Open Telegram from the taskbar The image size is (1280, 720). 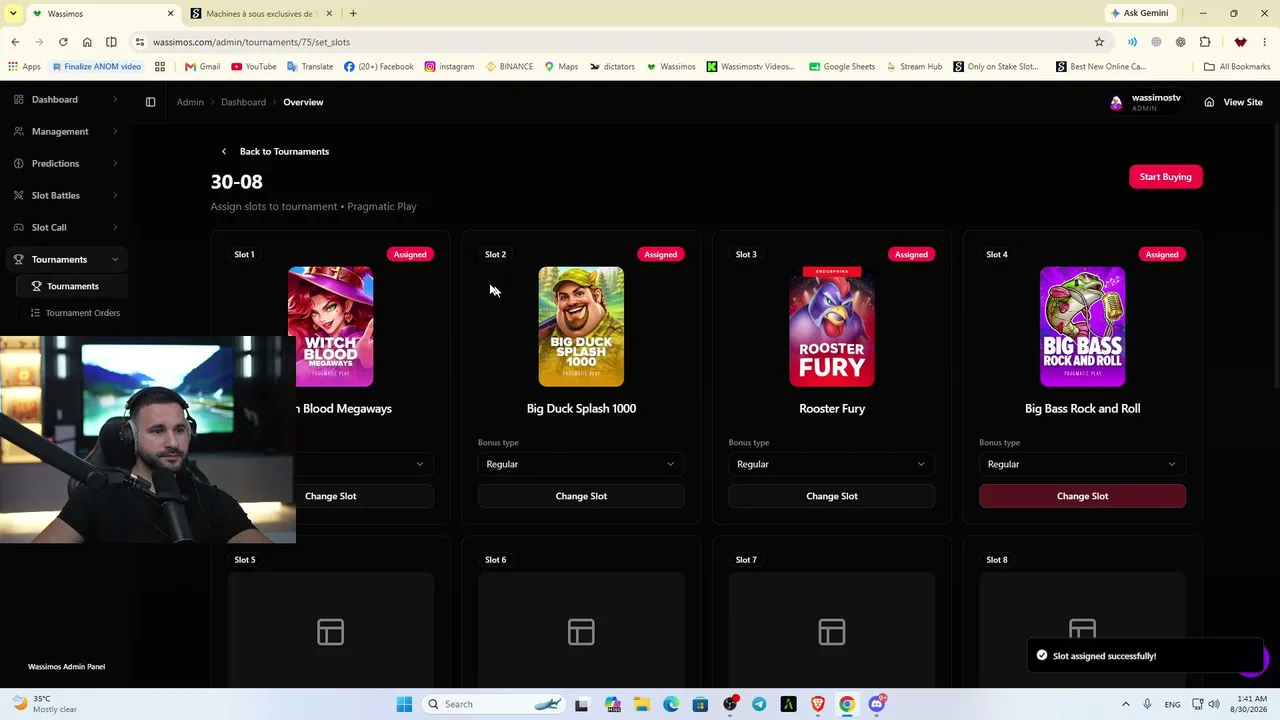(x=759, y=704)
